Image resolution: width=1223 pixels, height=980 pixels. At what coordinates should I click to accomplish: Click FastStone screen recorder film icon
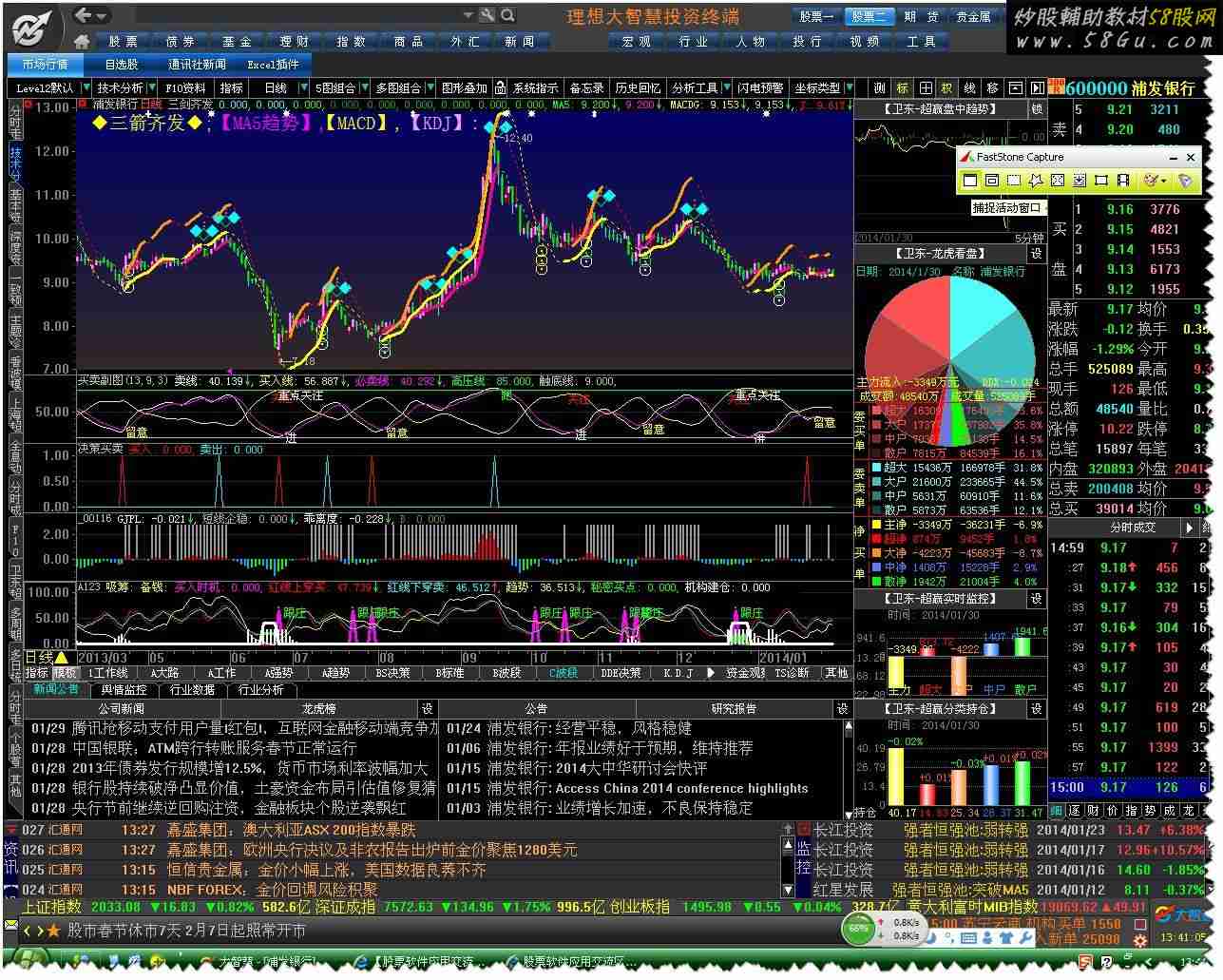(x=1123, y=180)
